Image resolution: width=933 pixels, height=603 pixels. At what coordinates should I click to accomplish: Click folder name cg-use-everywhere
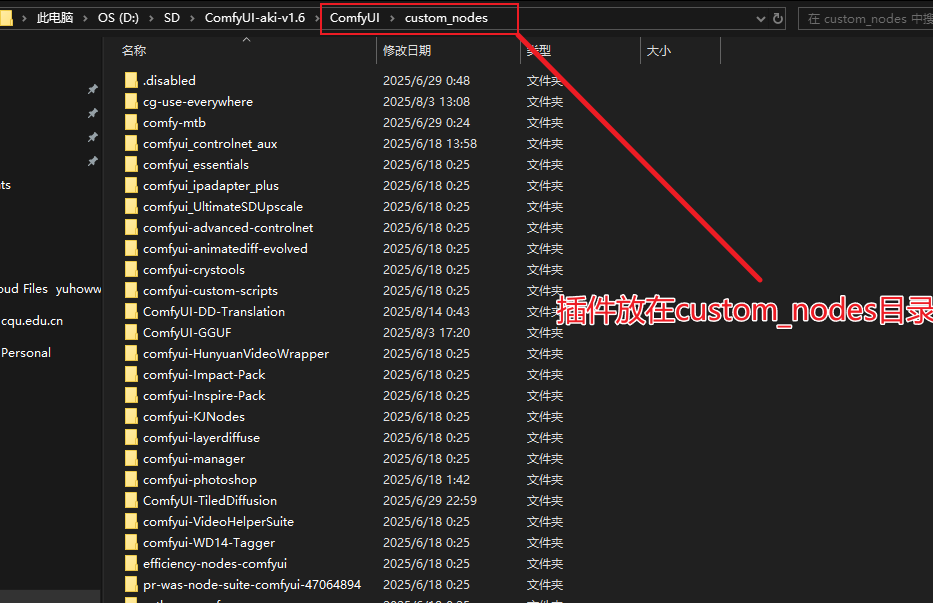[198, 102]
